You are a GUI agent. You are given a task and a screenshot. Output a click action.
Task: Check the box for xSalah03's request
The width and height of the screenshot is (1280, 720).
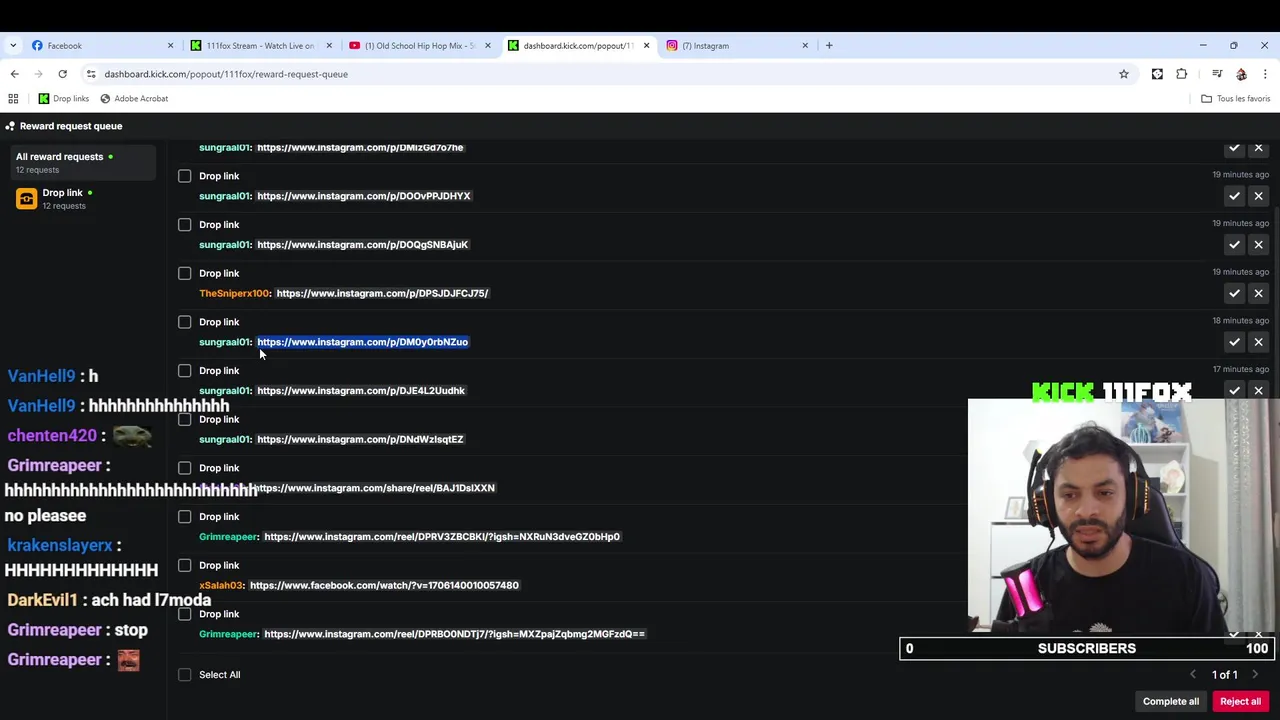(x=185, y=566)
